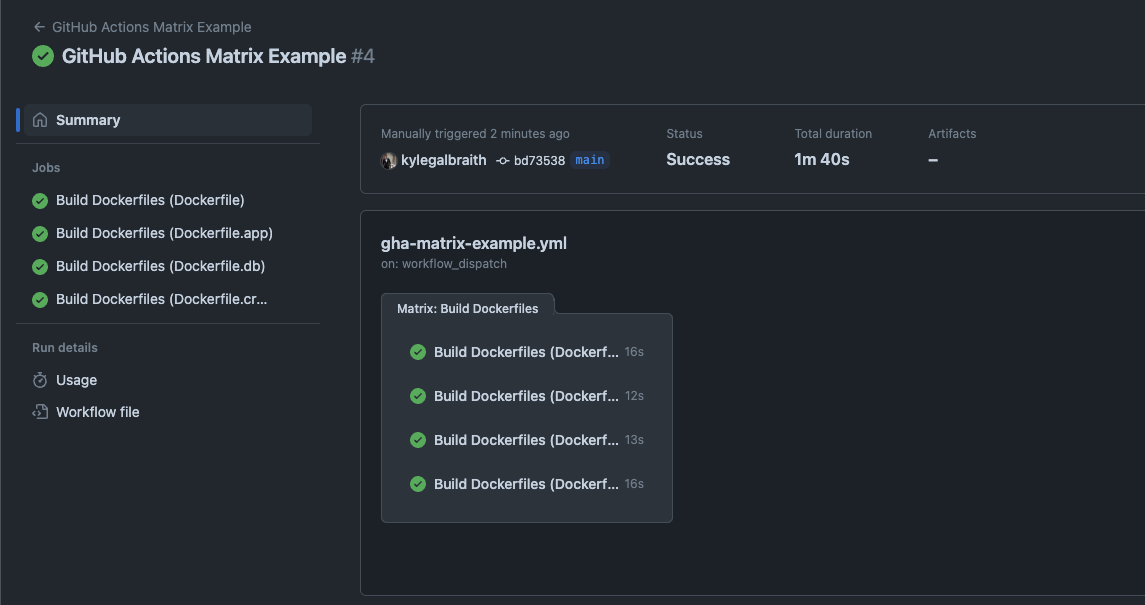Click the Matrix: Build Dockerfiles group header
The width and height of the screenshot is (1145, 605).
[x=468, y=308]
